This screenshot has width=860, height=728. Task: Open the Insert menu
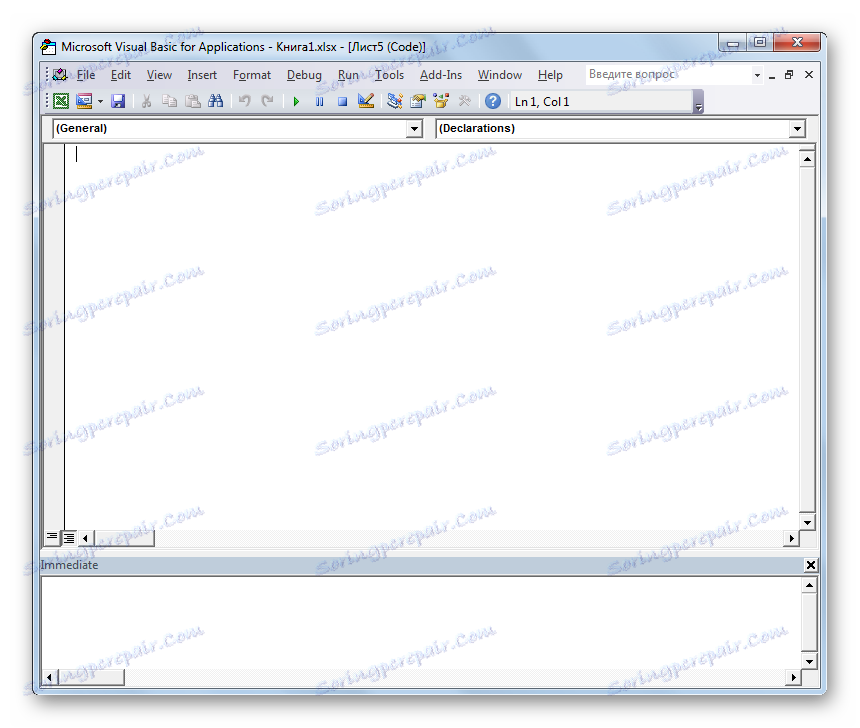click(202, 75)
